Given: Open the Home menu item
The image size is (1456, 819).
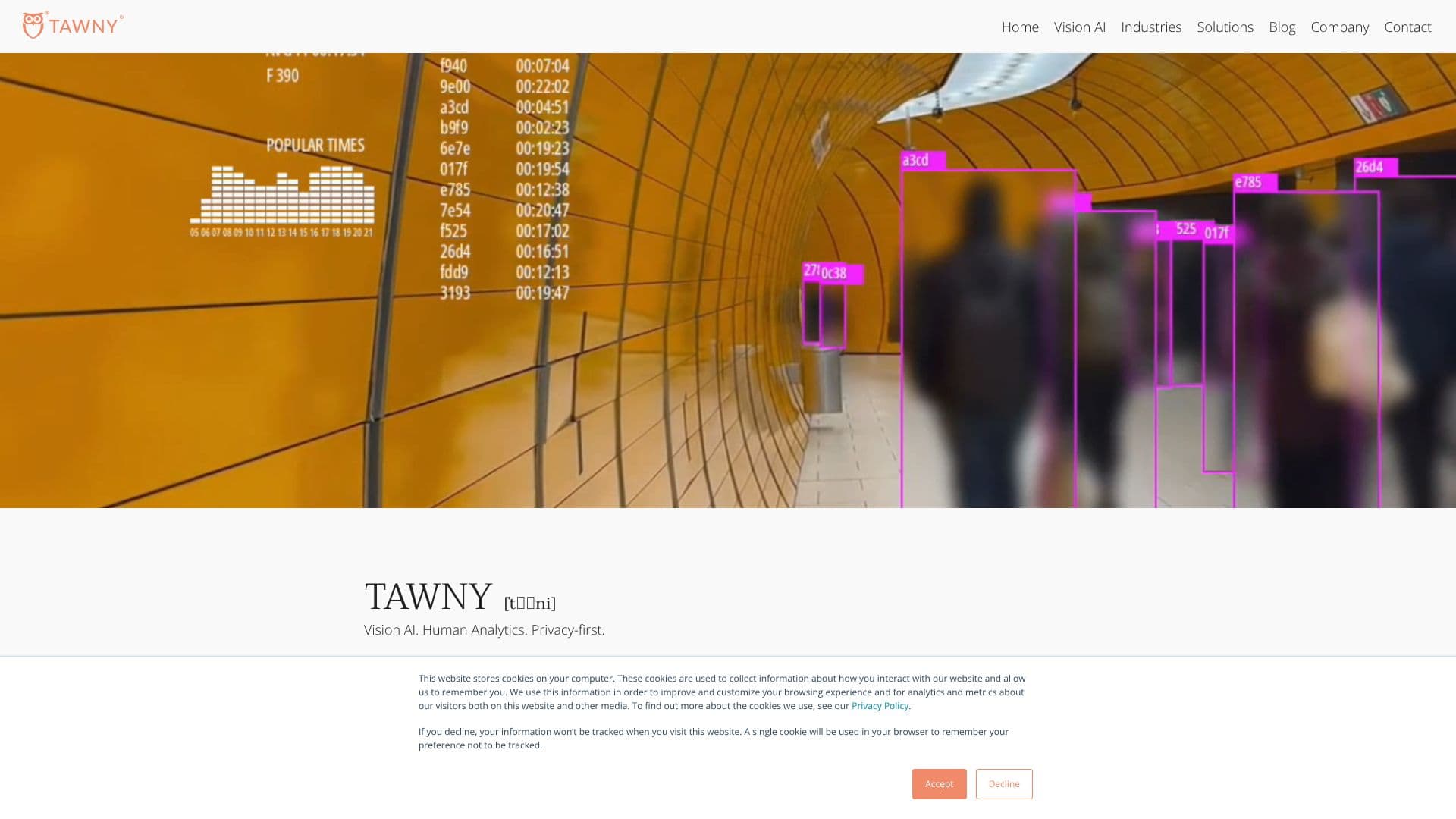Looking at the screenshot, I should point(1020,27).
